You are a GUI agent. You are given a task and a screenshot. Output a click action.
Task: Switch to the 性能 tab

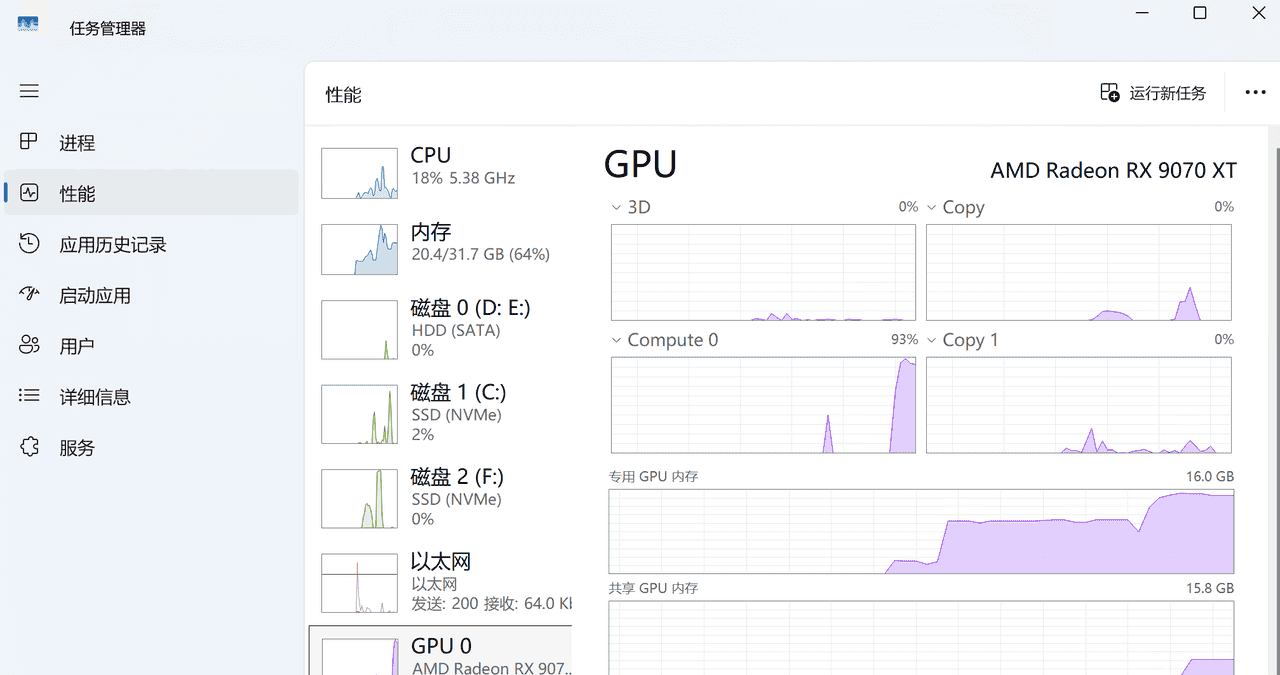(x=80, y=193)
